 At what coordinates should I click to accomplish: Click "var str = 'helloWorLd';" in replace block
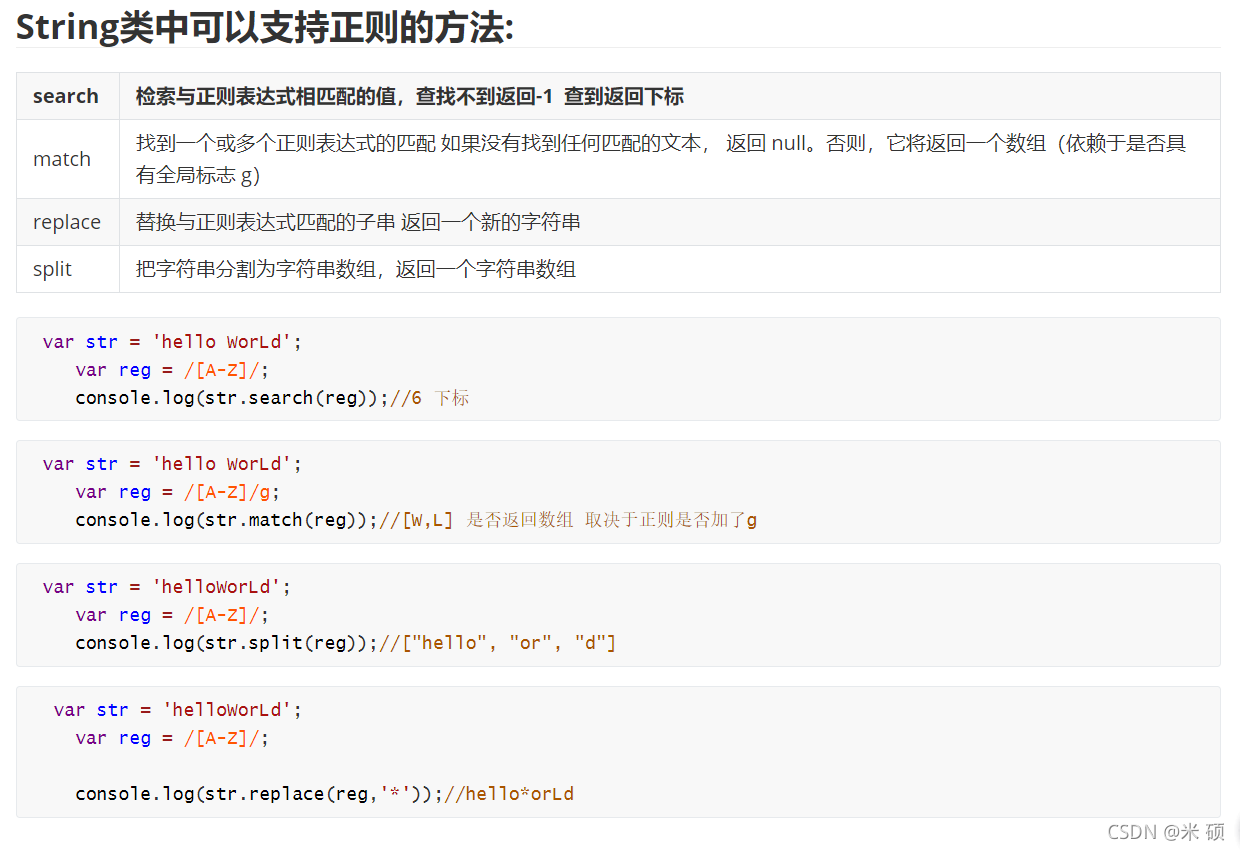coord(178,710)
